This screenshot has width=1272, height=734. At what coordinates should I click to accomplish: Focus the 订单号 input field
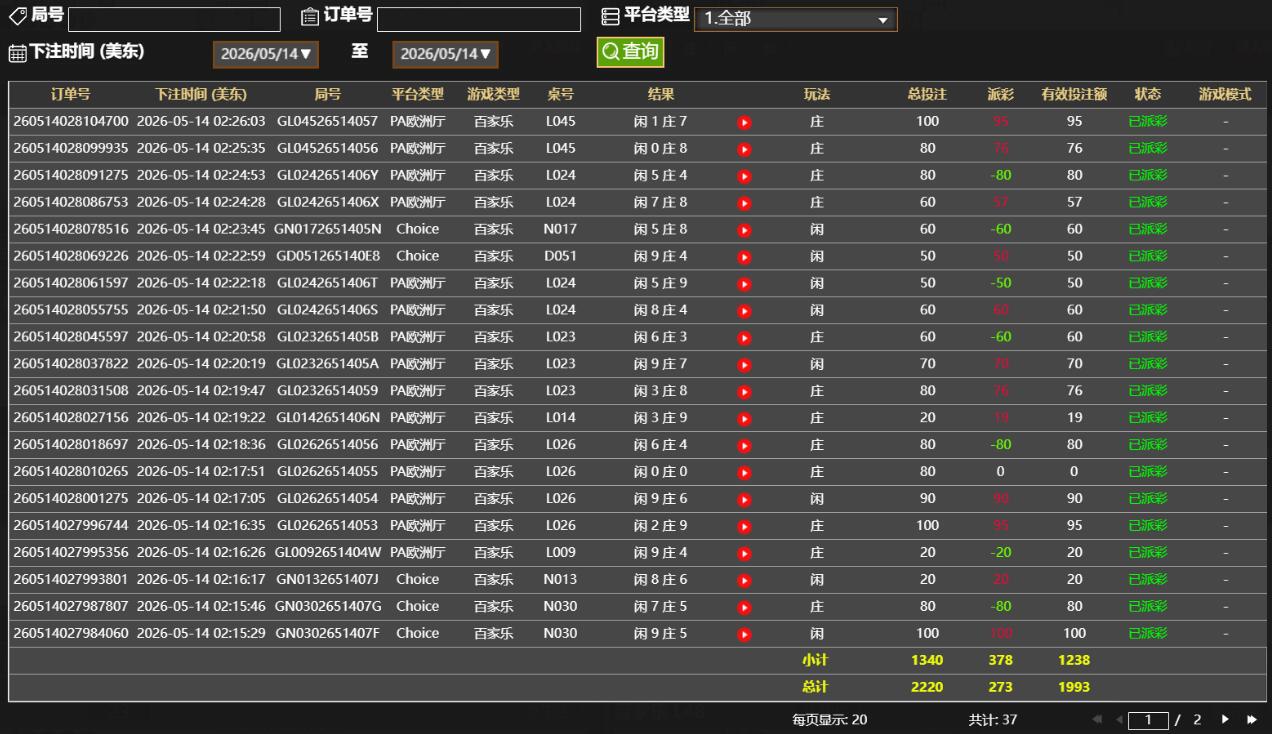pos(479,20)
